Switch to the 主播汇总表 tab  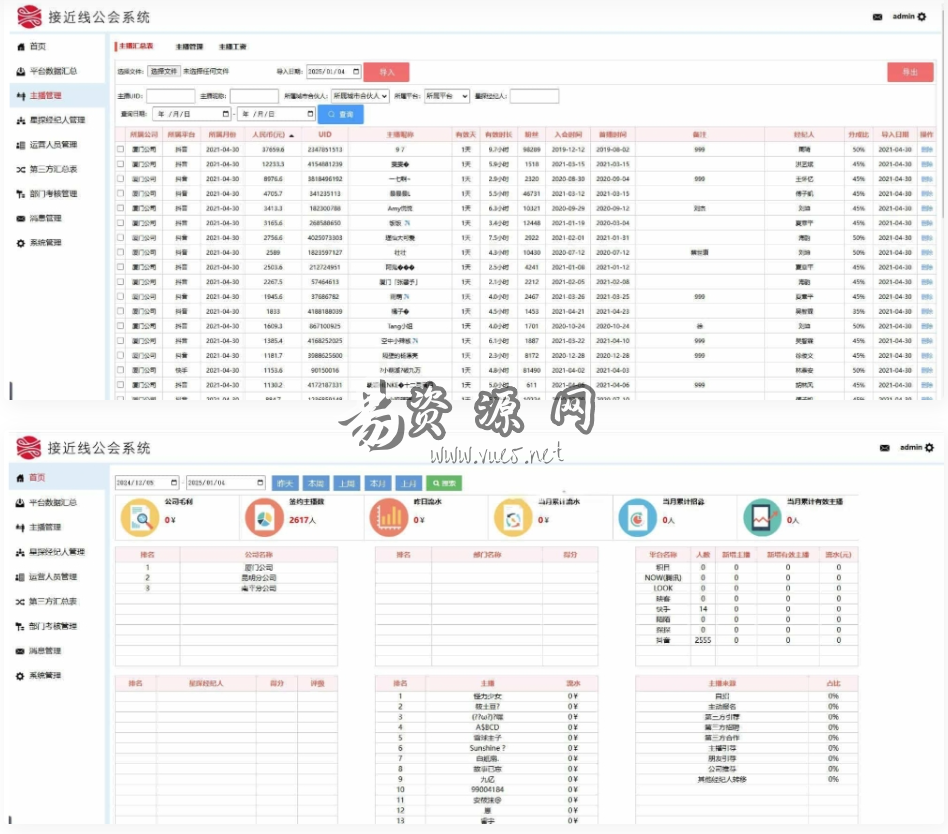coord(136,46)
